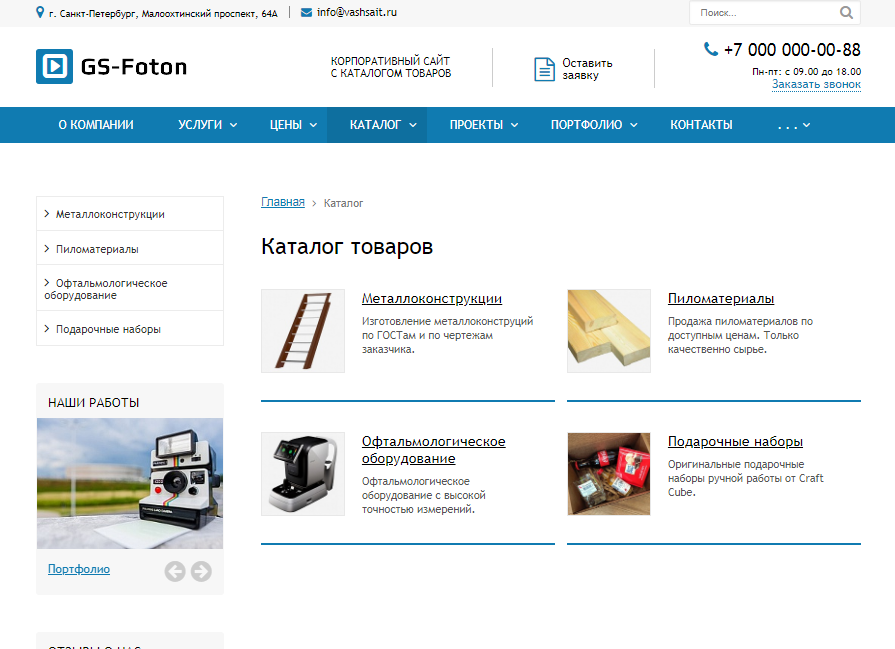Screen dimensions: 895x649
Task: Click the GS-Foton logo icon
Action: point(54,67)
